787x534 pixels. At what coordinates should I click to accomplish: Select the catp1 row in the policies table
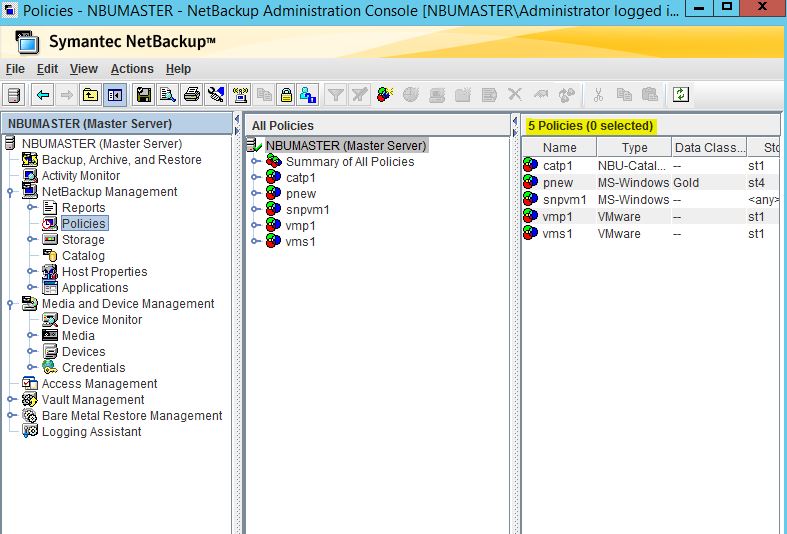pyautogui.click(x=650, y=166)
